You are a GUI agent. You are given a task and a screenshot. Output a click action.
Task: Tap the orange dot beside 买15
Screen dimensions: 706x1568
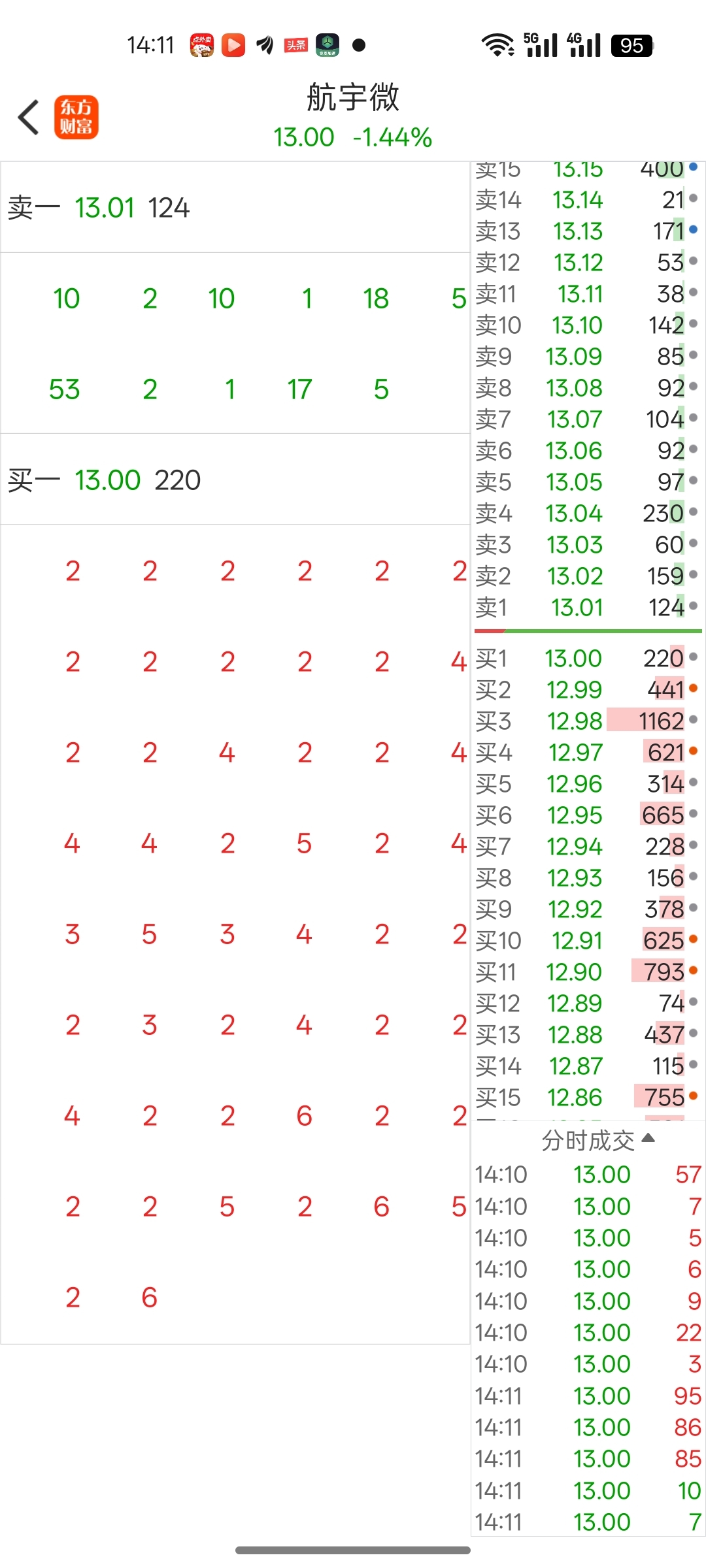(693, 1096)
